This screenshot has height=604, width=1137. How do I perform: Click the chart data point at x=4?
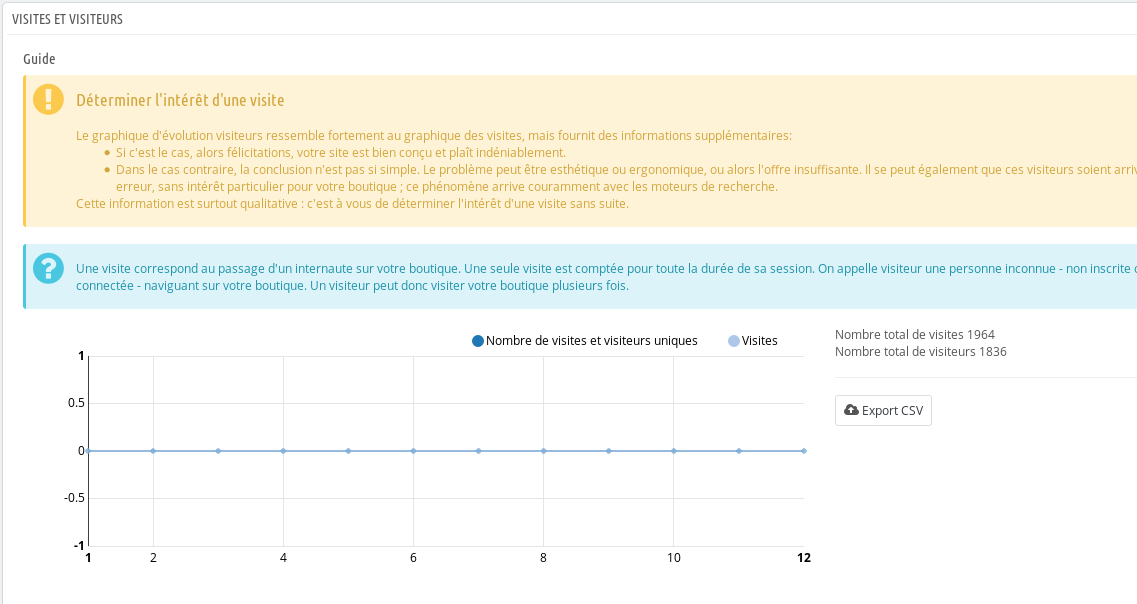(284, 451)
